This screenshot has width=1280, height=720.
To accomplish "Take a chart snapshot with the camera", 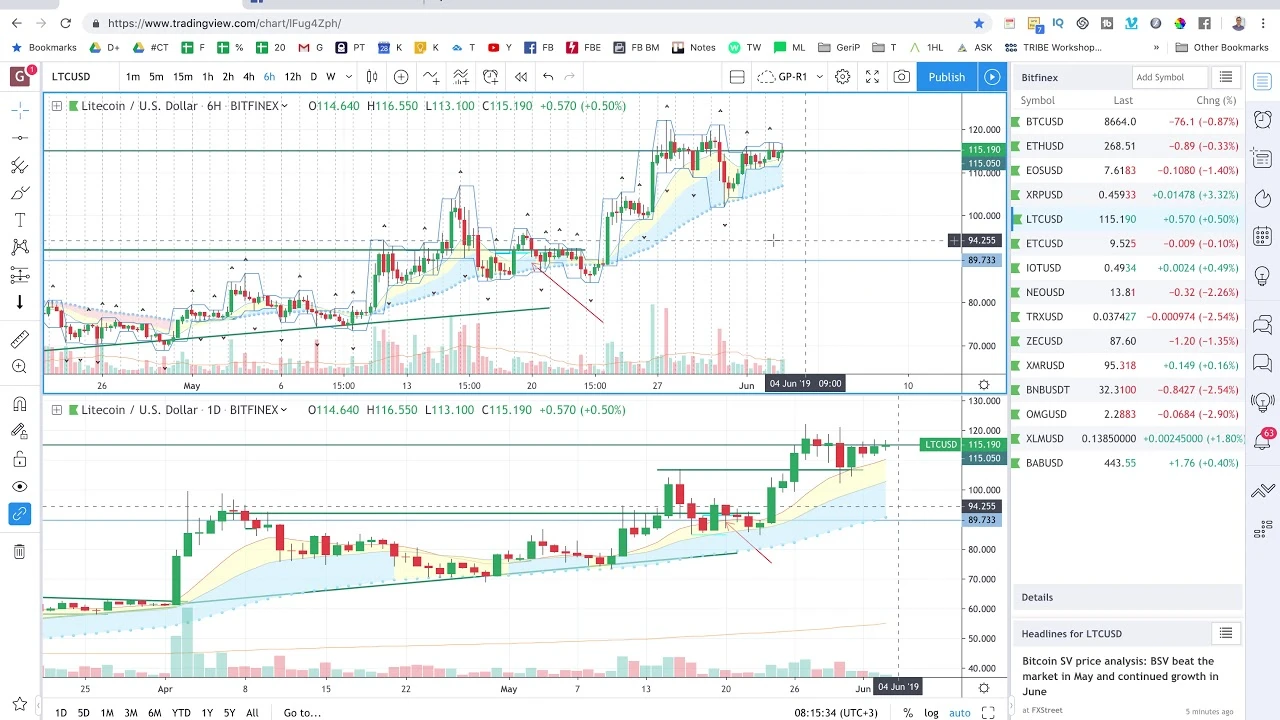I will click(902, 77).
